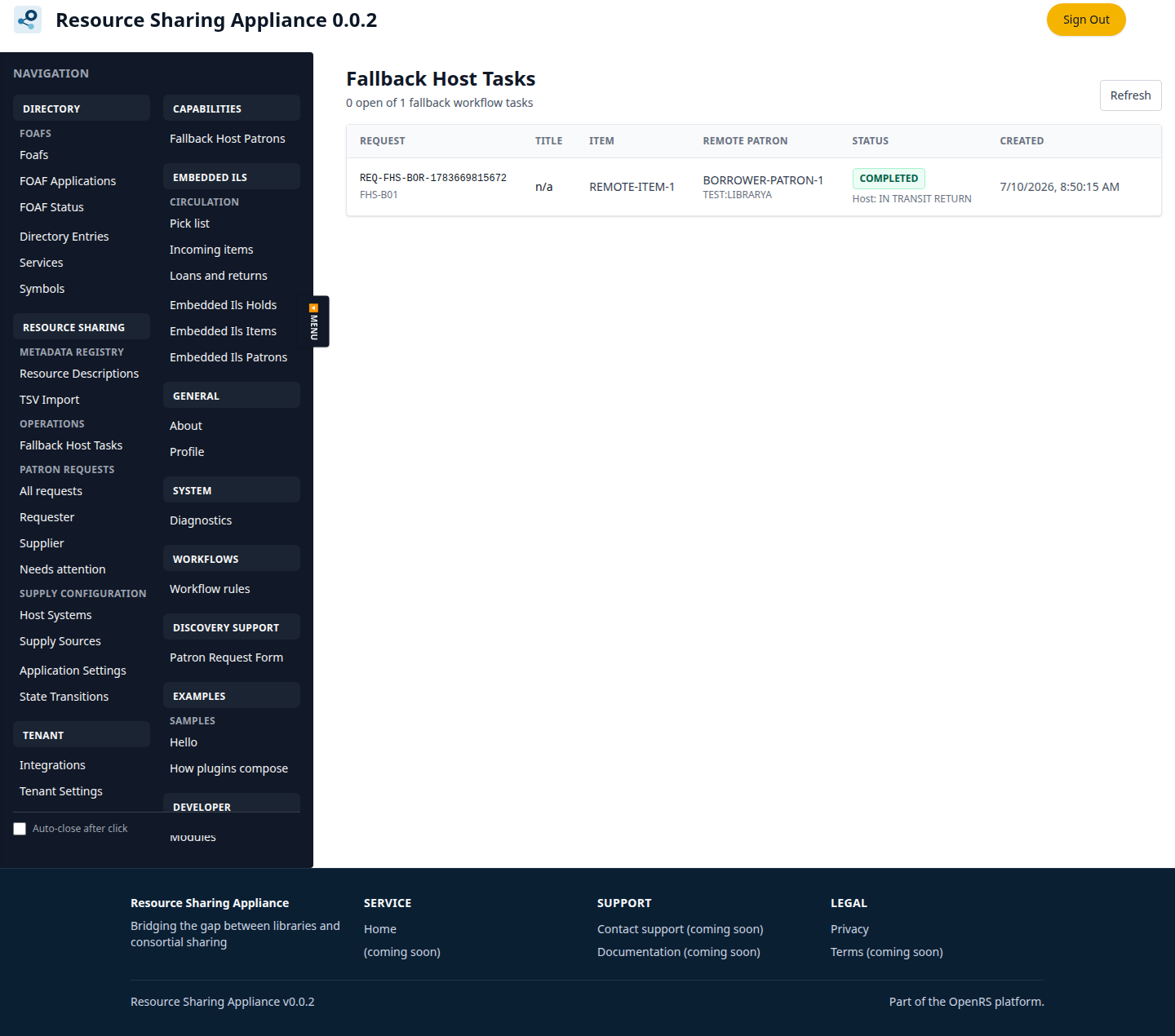The width and height of the screenshot is (1175, 1036).
Task: Navigate to Services
Action: (42, 263)
